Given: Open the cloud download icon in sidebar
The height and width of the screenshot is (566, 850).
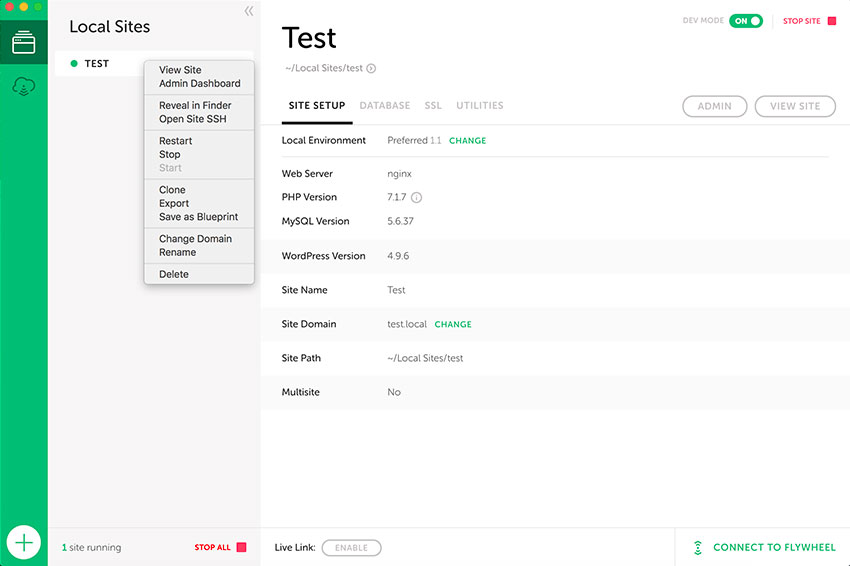Looking at the screenshot, I should 24,88.
